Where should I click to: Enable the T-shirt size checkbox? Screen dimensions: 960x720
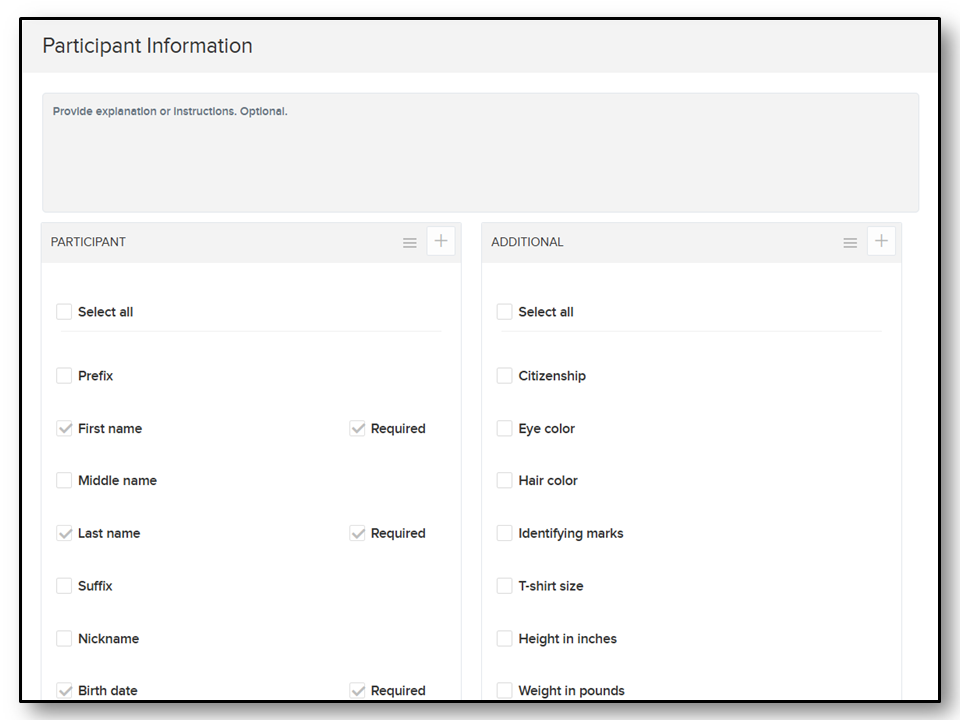point(504,585)
